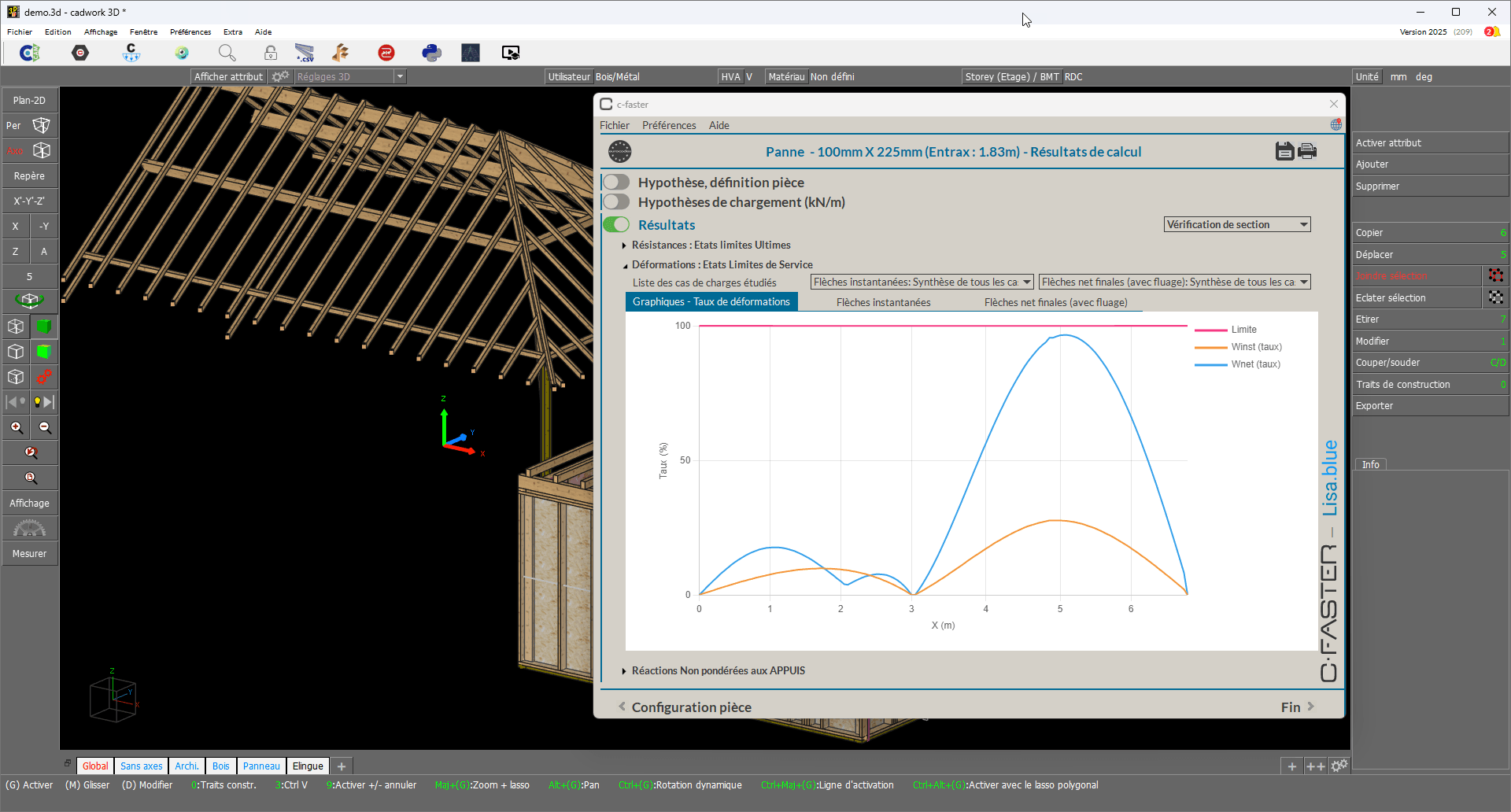Open the Flèches instantanées synthèse dropdown
Image resolution: width=1511 pixels, height=812 pixels.
coord(922,282)
